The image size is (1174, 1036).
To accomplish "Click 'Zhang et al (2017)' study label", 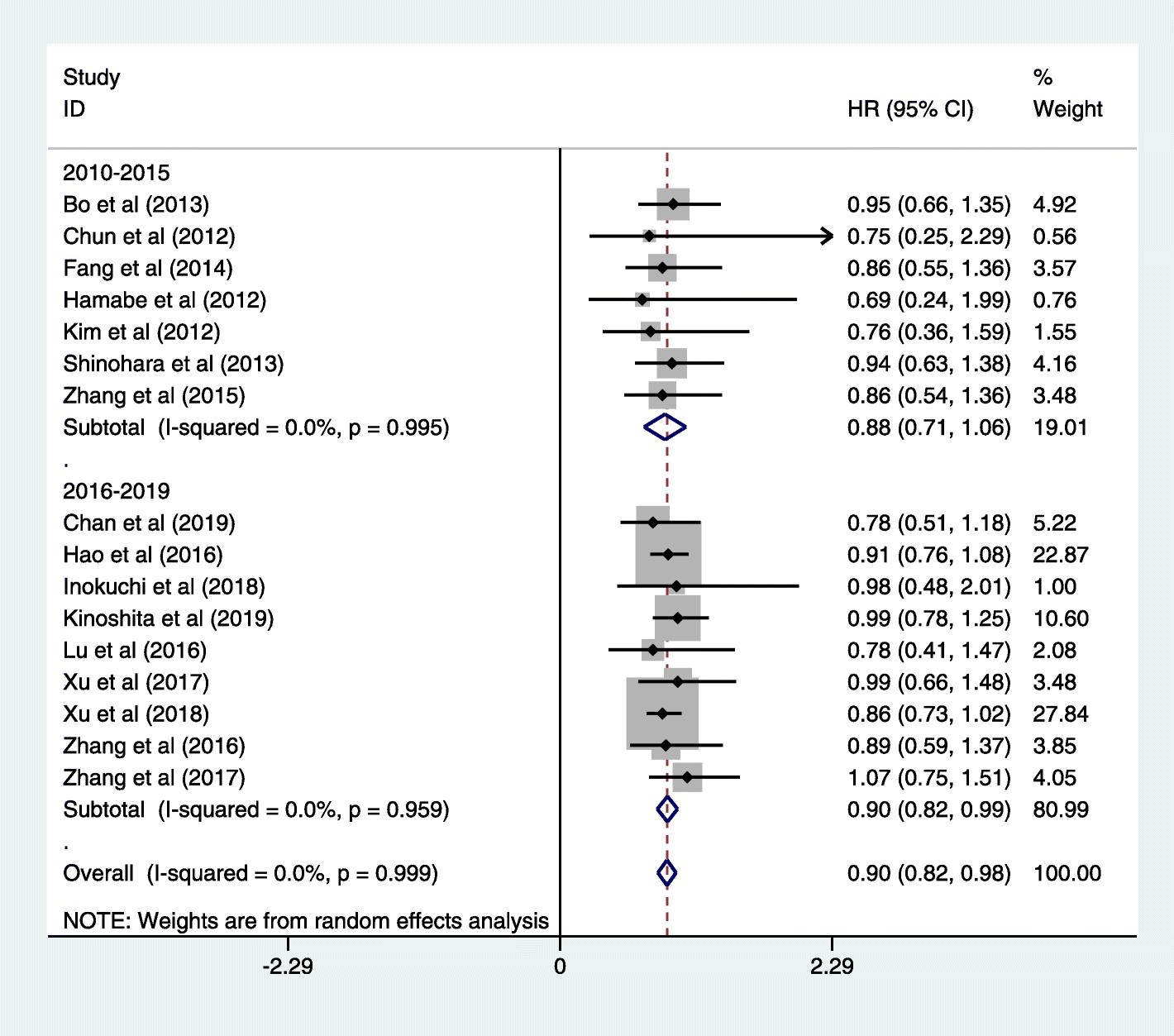I will 155,778.
